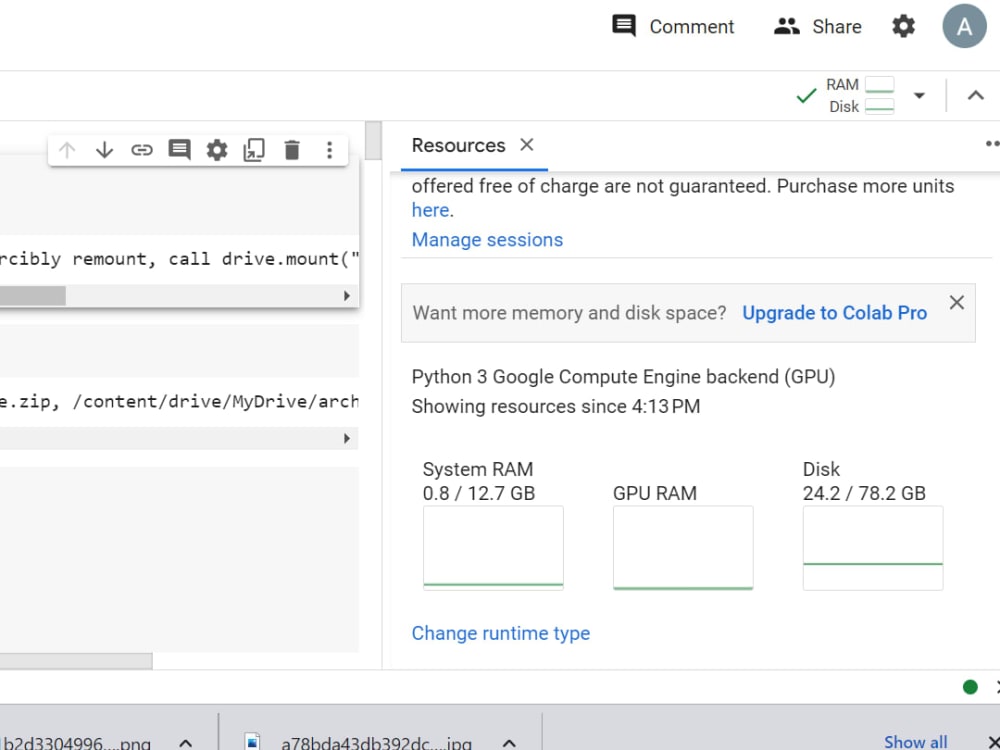Click the bottom horizontal notebook scrollbar
The width and height of the screenshot is (1000, 750).
[76, 661]
